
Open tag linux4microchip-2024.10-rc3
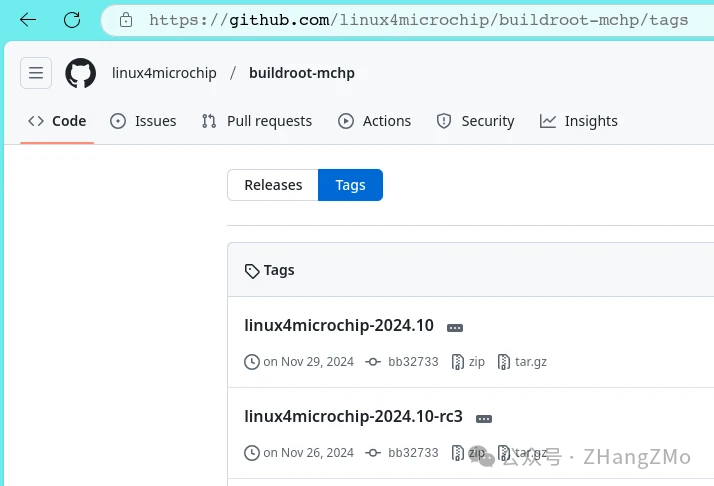(x=353, y=417)
